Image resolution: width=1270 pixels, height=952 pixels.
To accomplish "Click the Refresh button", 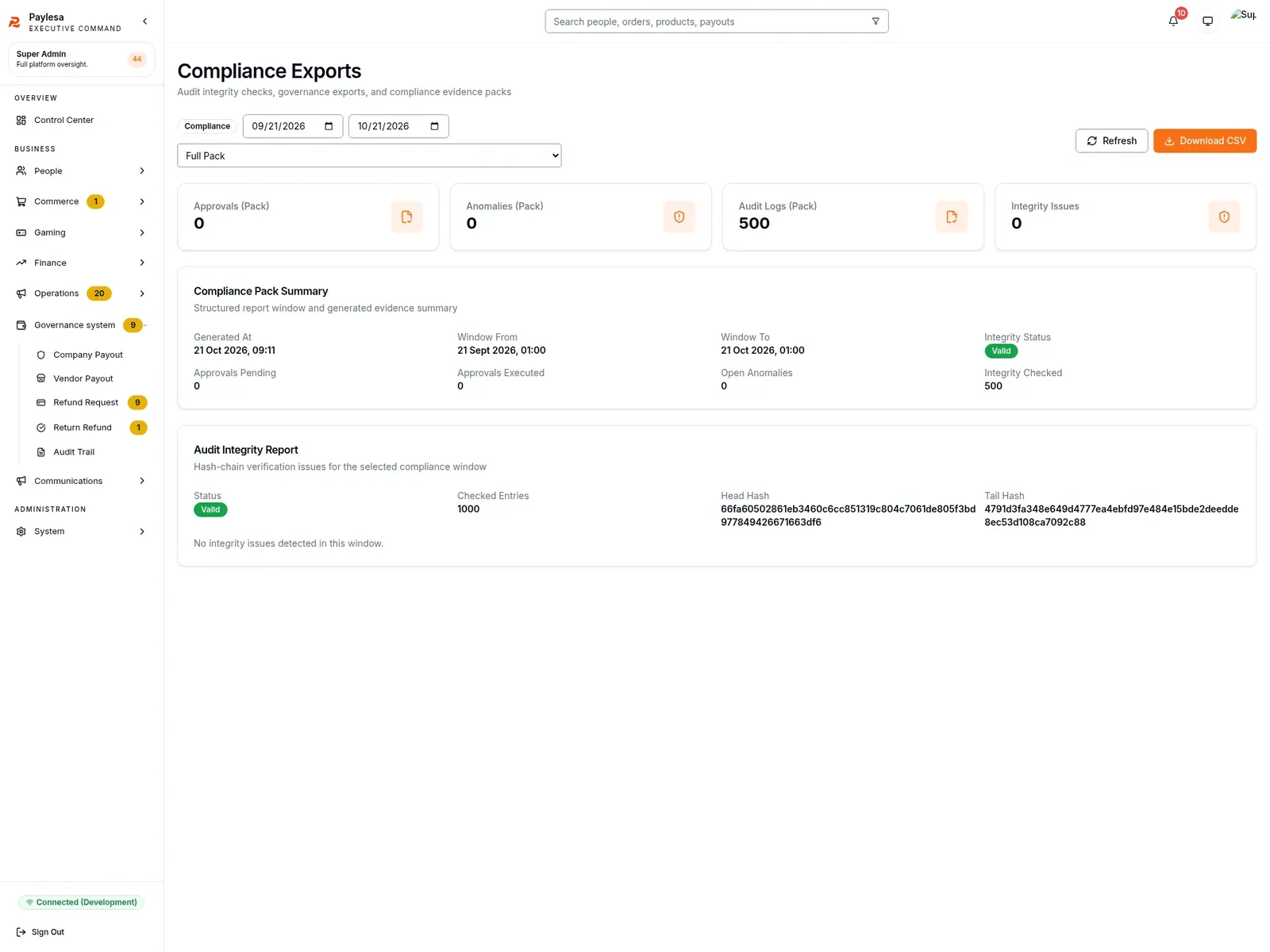I will click(x=1111, y=140).
